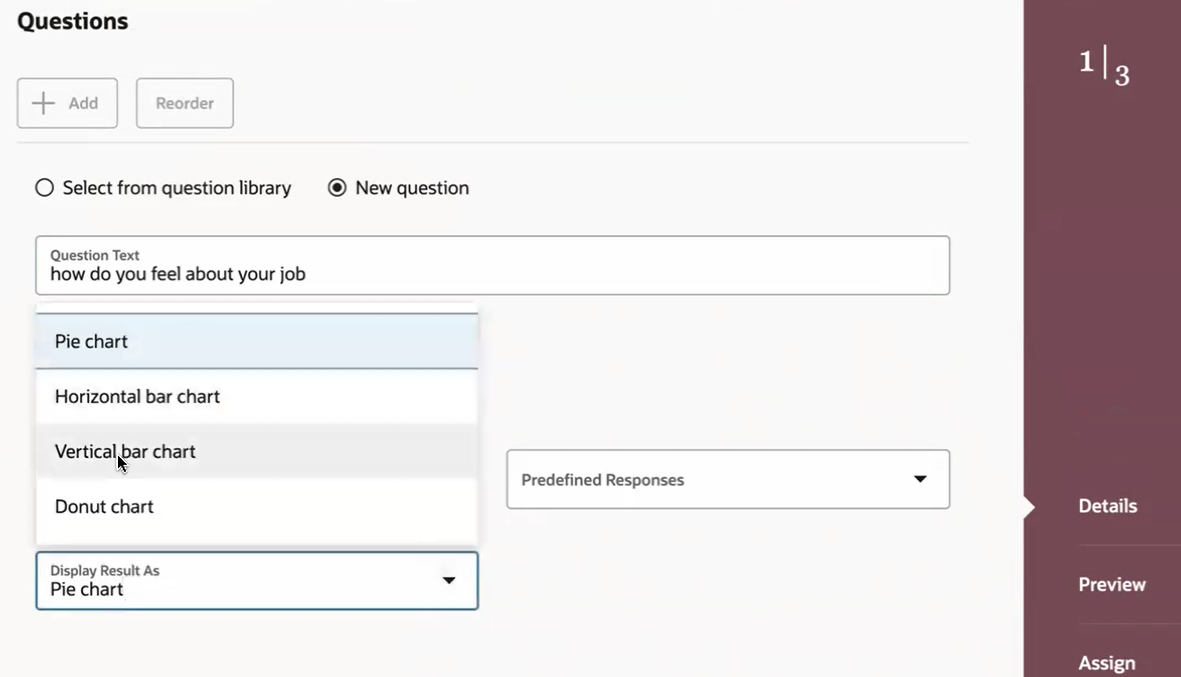Image resolution: width=1181 pixels, height=677 pixels.
Task: Select Vertical bar chart option
Action: (x=257, y=451)
